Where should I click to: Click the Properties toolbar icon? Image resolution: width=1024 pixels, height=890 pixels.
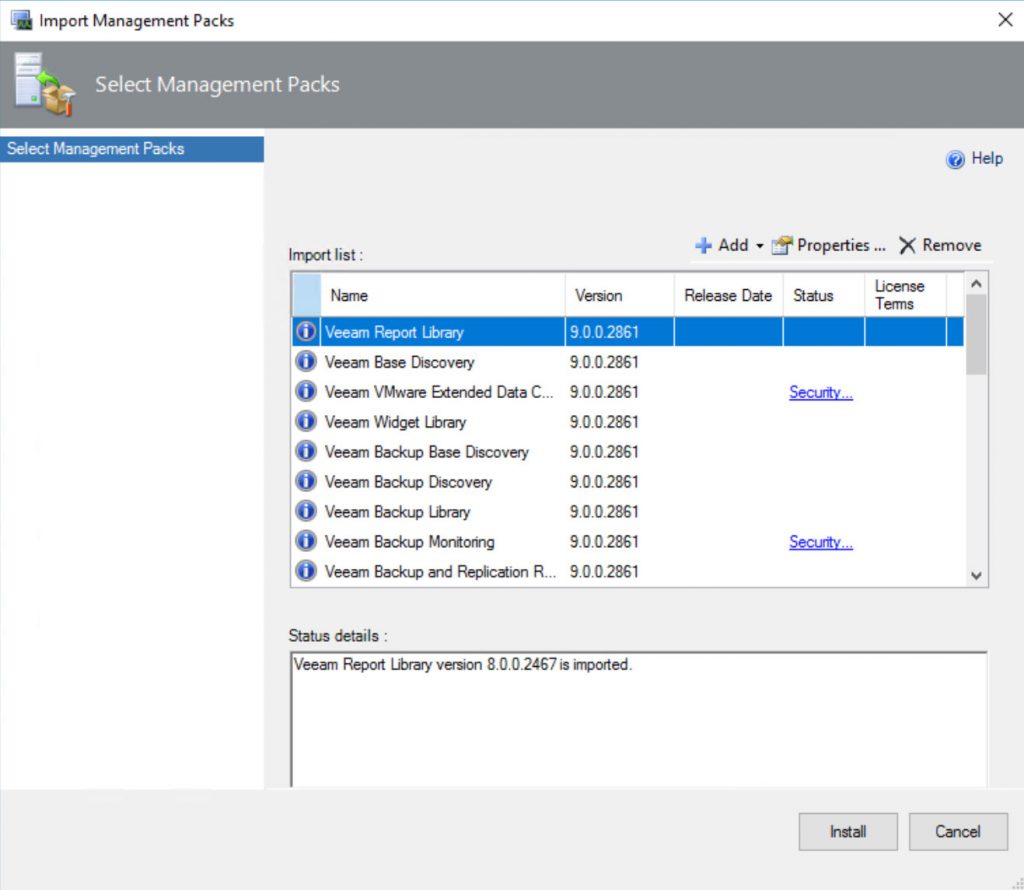782,246
